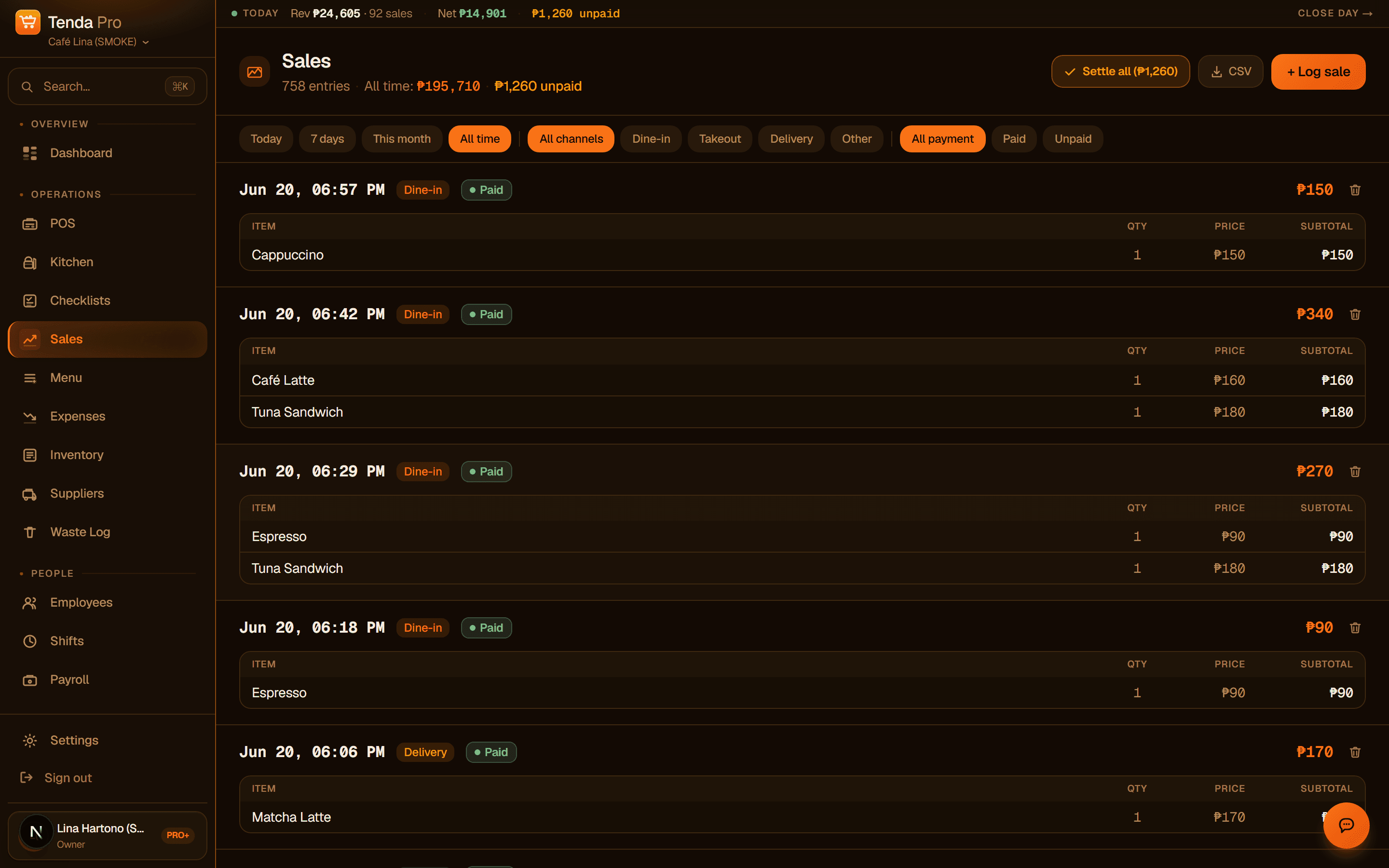Open the POS section
1389x868 pixels.
tap(108, 223)
